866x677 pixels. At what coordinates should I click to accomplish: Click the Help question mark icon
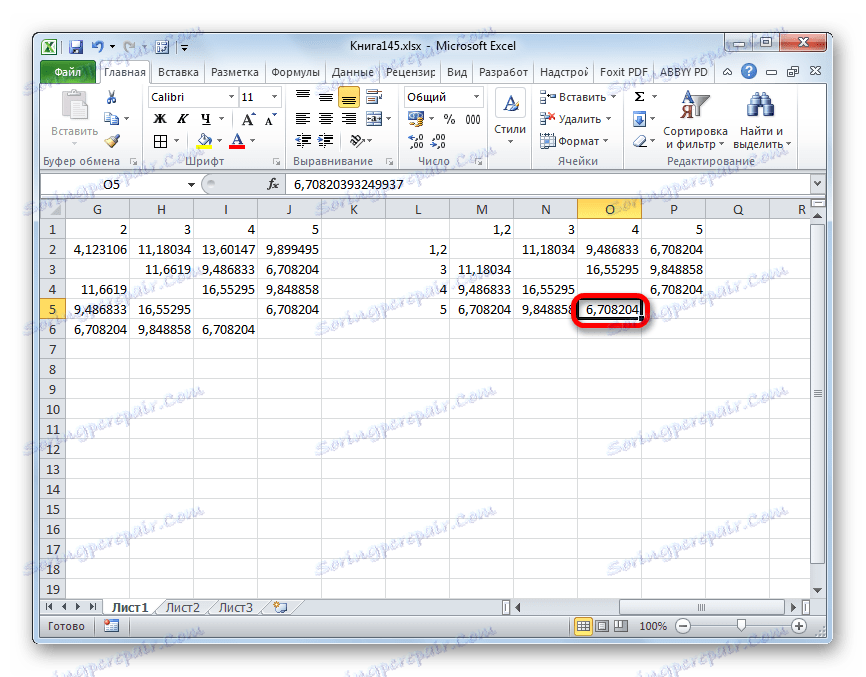click(x=749, y=71)
